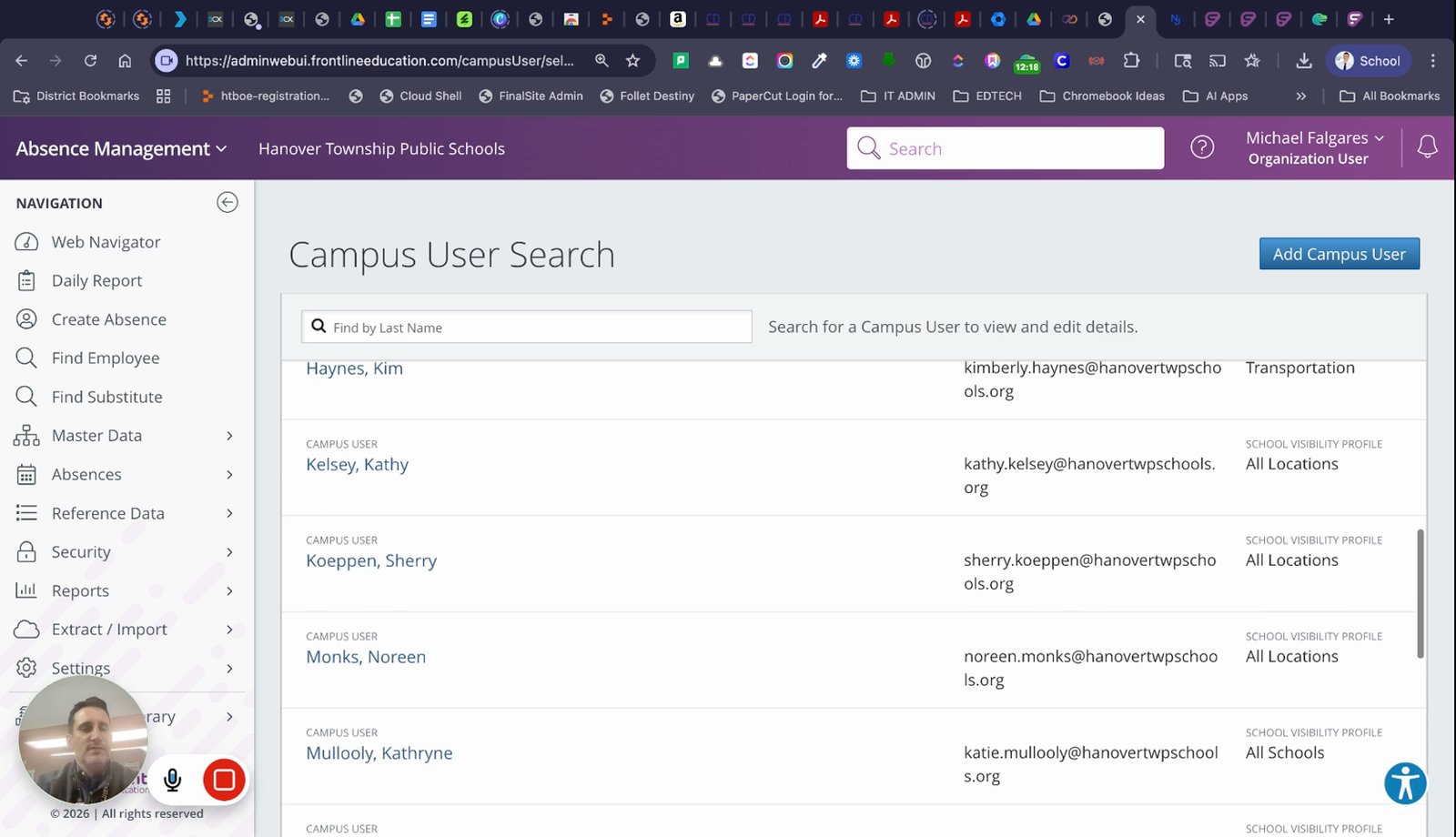Click the campus user list scrollbar
This screenshot has height=837, width=1456.
1421,594
